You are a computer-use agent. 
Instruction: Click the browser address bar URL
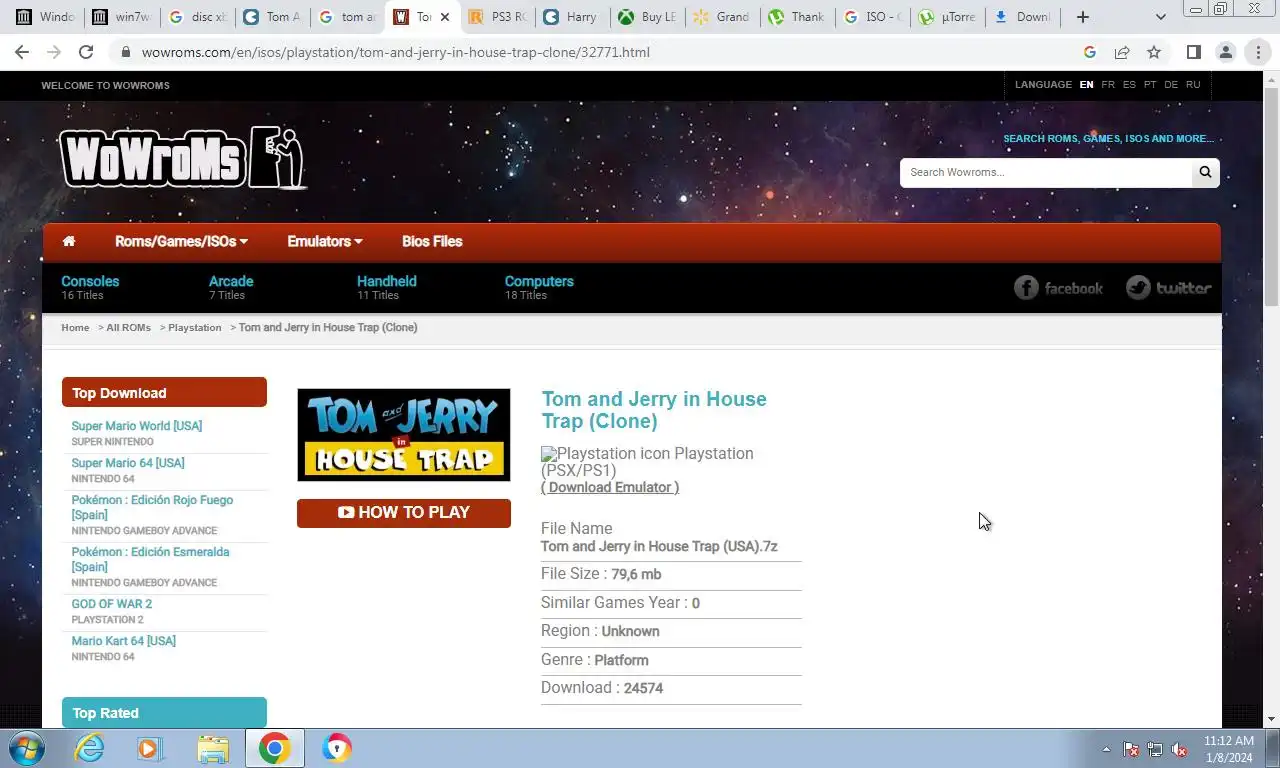point(396,52)
